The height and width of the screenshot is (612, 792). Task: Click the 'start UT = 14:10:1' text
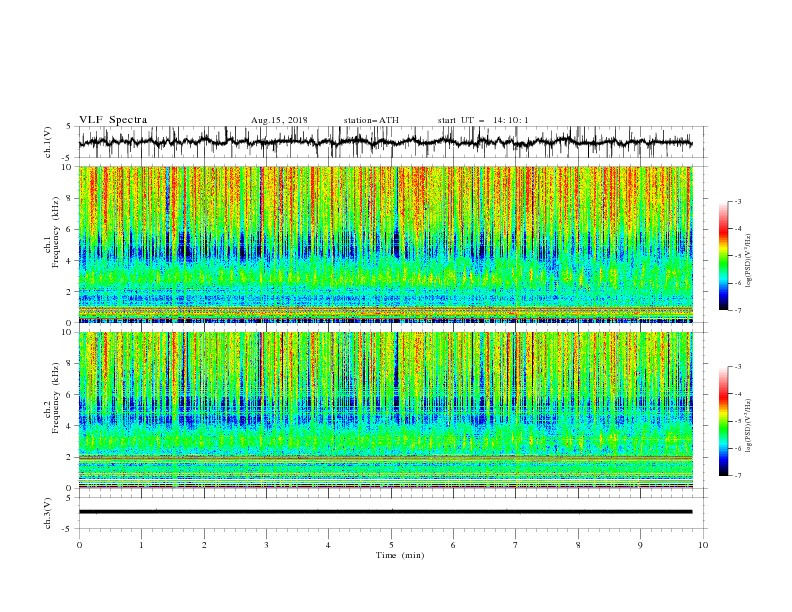click(x=483, y=120)
